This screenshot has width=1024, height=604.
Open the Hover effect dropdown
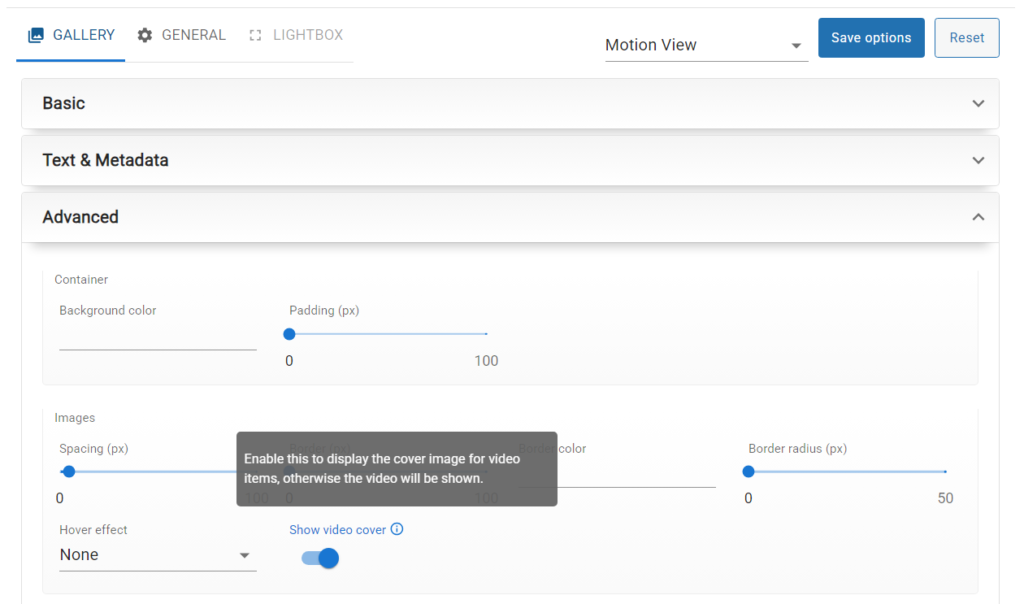[157, 555]
